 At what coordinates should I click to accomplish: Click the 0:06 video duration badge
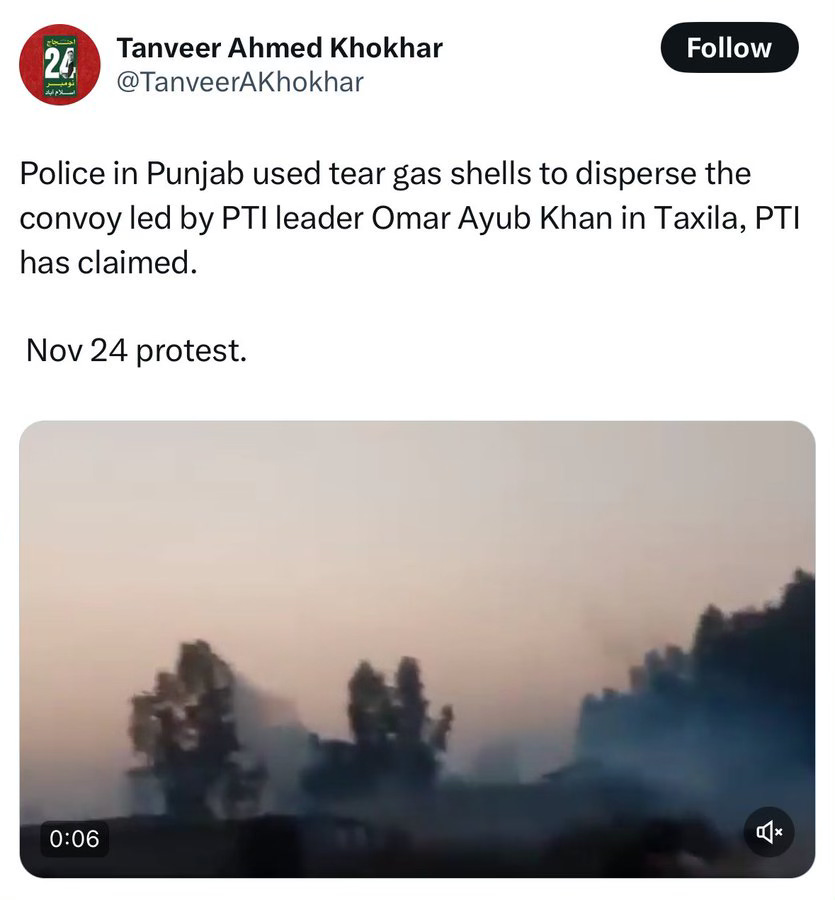74,839
